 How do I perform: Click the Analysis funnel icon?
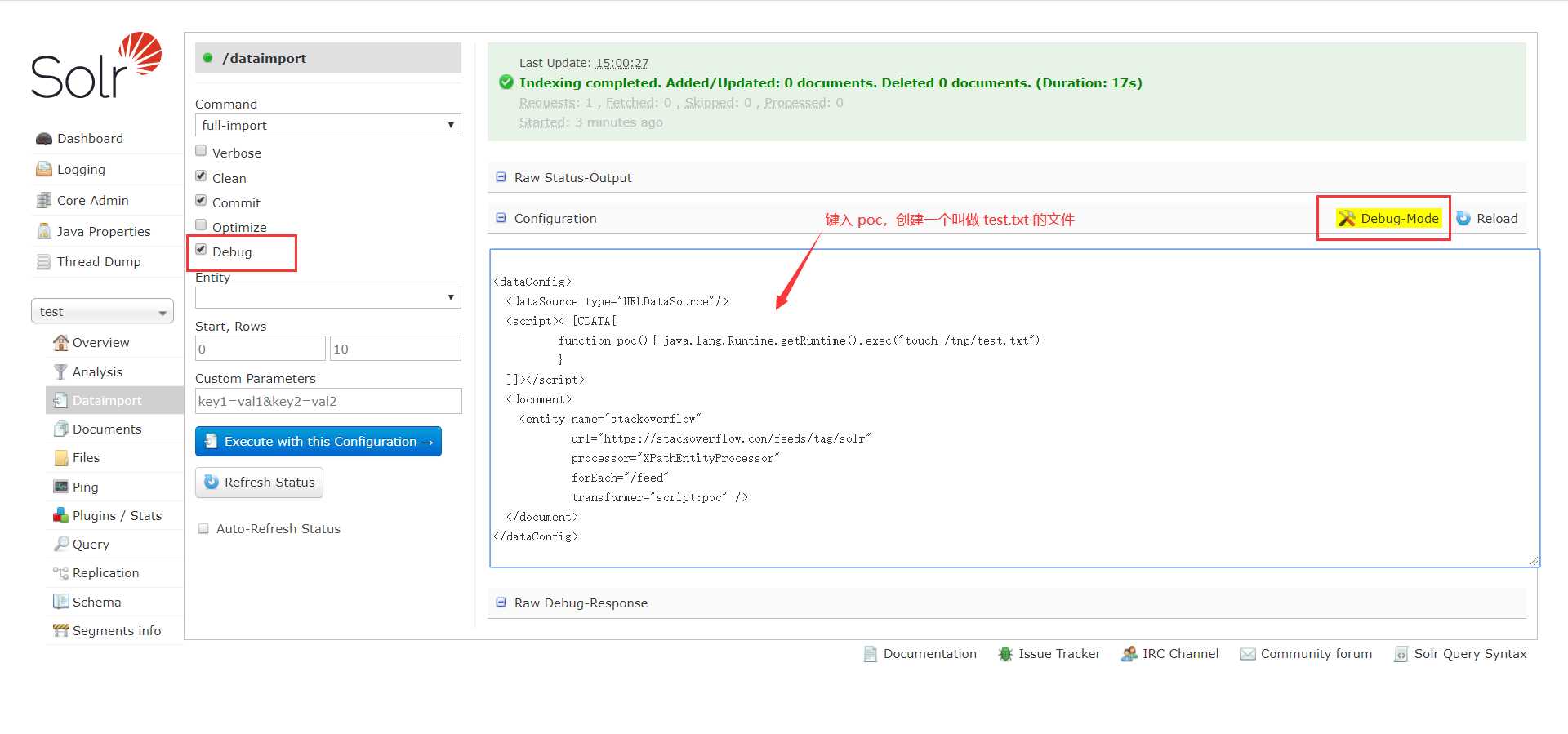click(x=61, y=371)
